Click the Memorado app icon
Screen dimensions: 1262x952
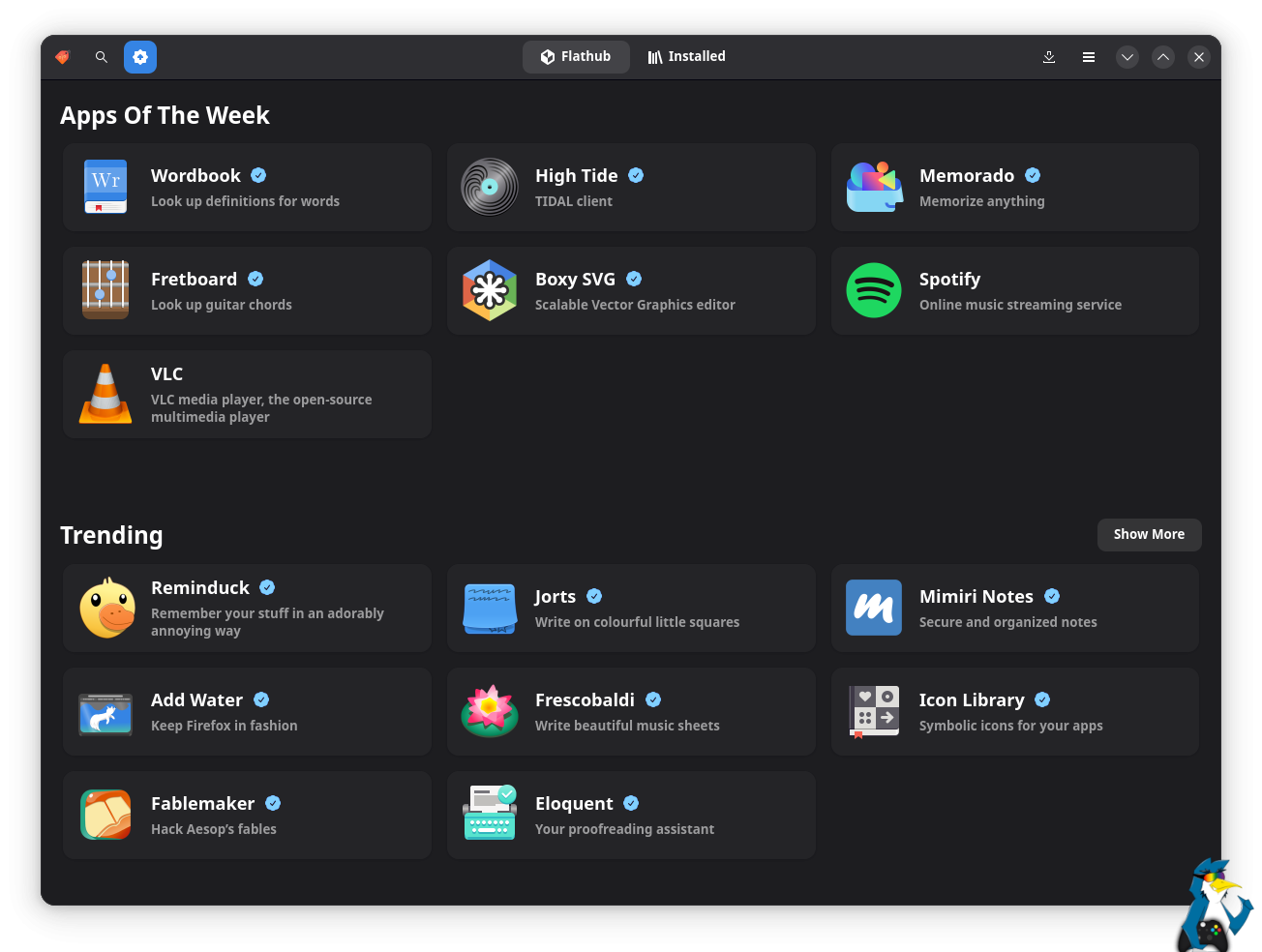point(875,187)
